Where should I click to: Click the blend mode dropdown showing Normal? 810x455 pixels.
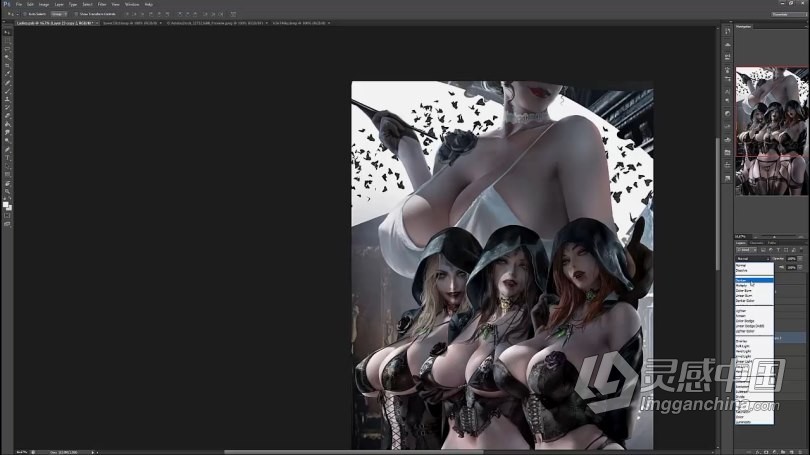point(752,258)
